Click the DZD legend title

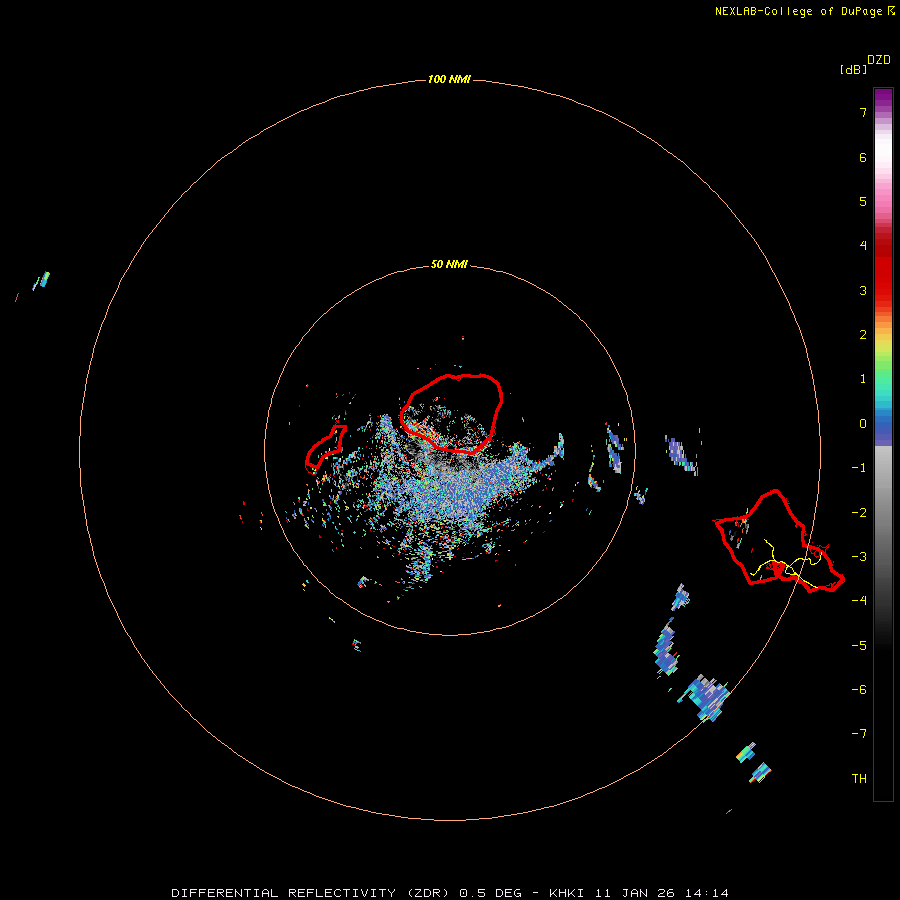(878, 60)
